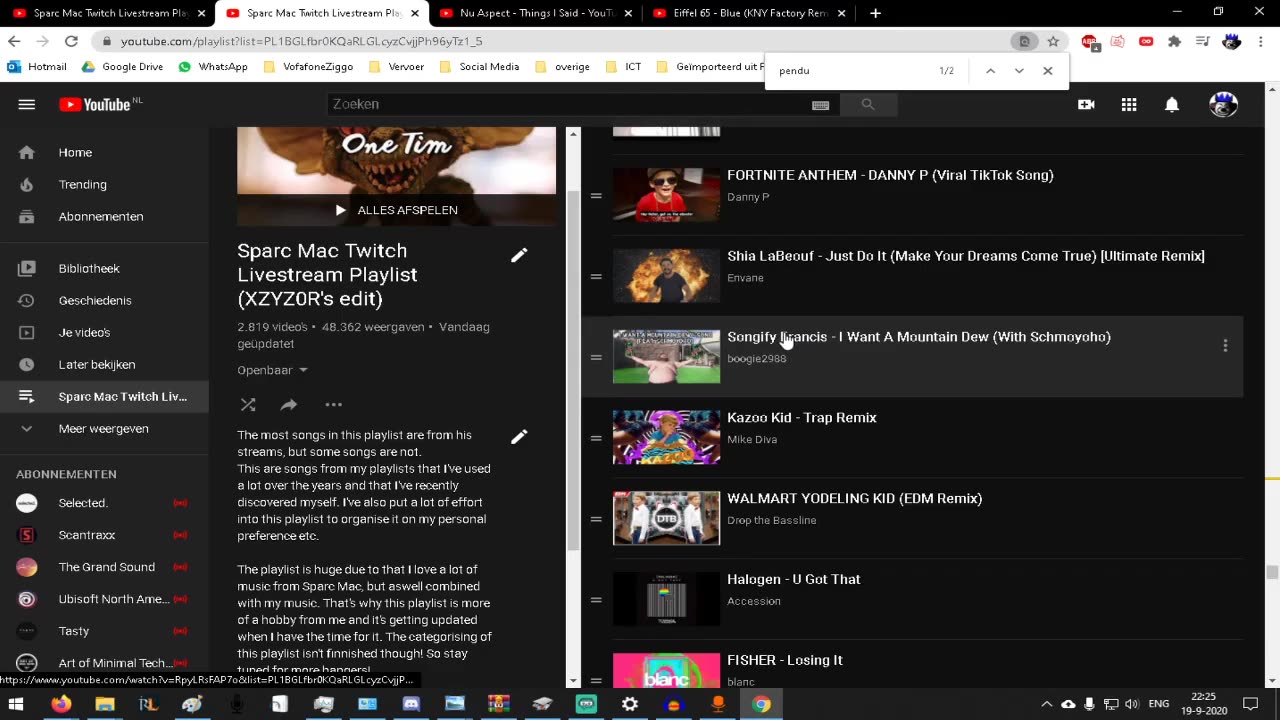Click the Songify Francis video thumbnail
The image size is (1280, 720).
(x=666, y=357)
